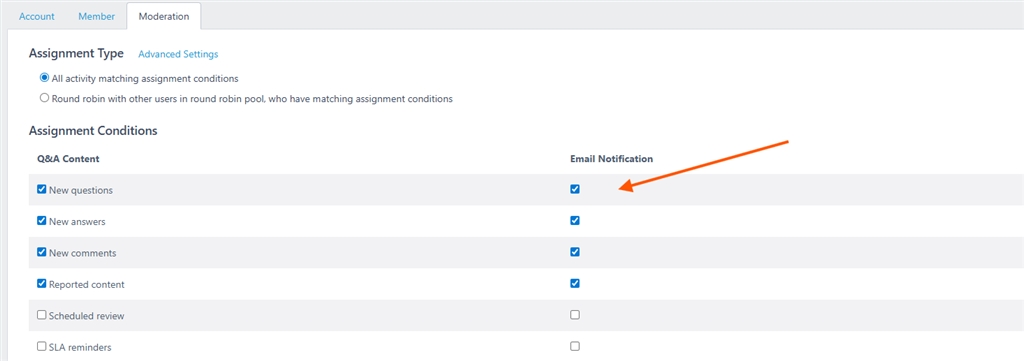Switch to the Account tab

37,16
